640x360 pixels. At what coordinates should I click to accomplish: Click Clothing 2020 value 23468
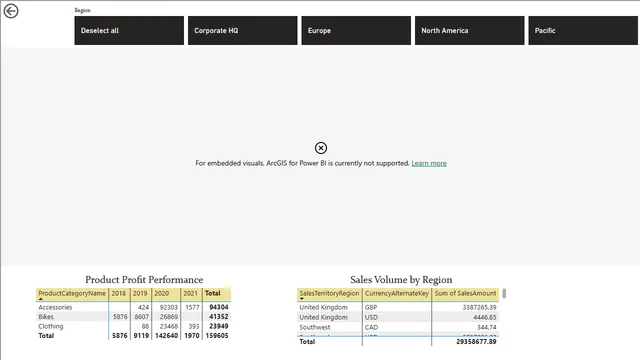tap(169, 326)
